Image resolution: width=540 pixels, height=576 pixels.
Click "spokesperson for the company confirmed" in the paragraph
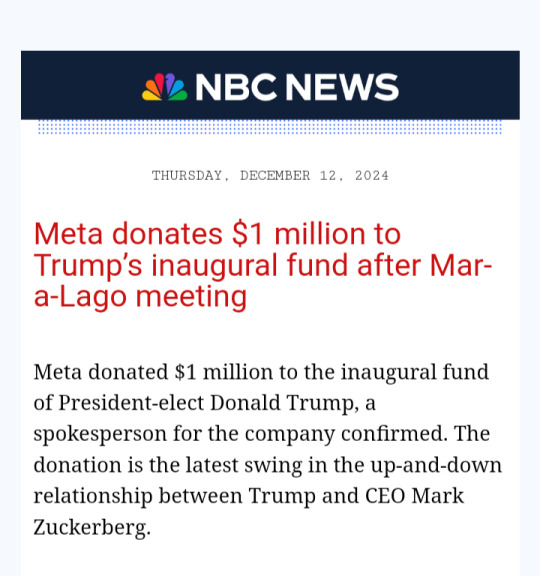(x=239, y=434)
